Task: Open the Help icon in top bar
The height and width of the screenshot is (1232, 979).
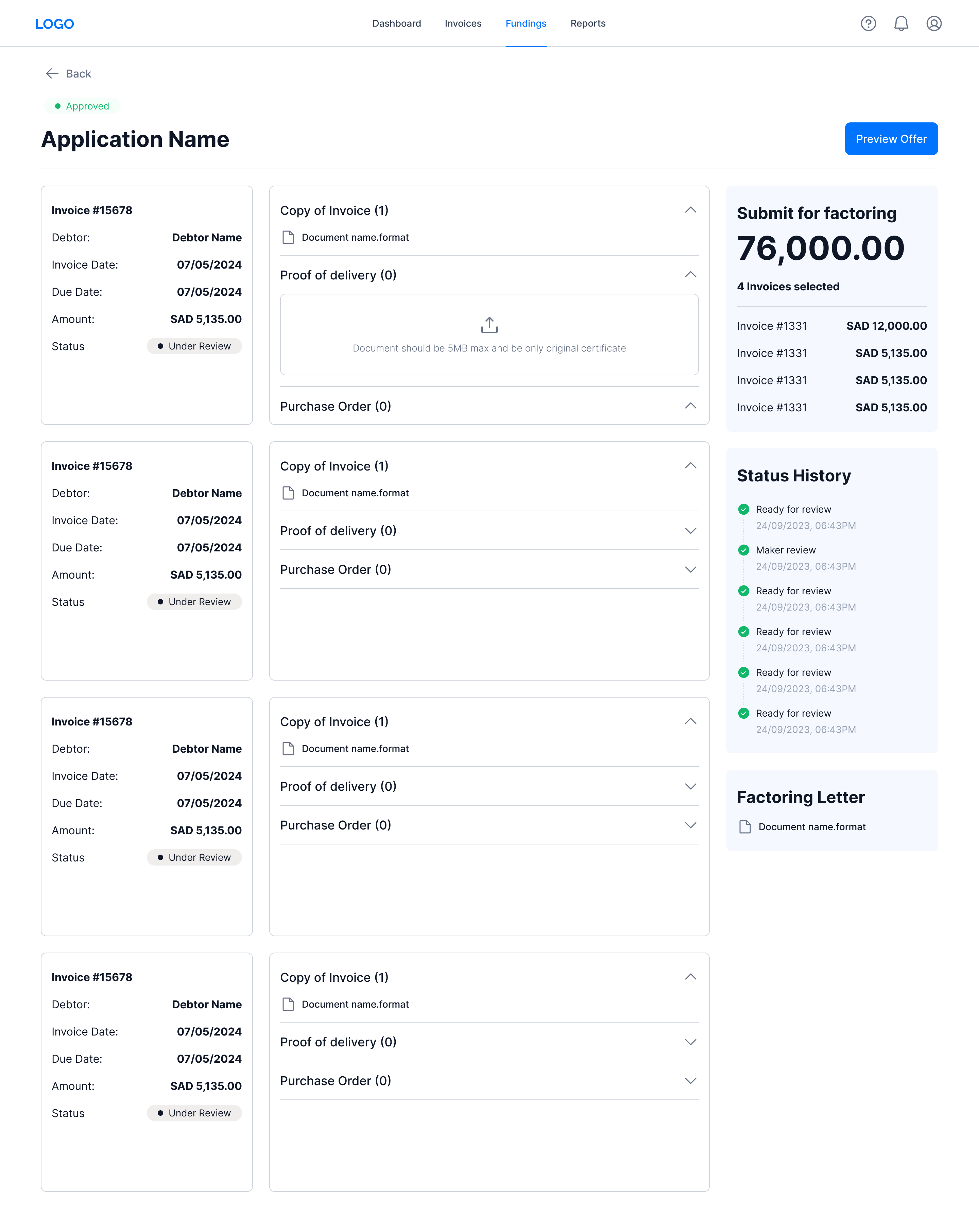Action: click(x=868, y=23)
